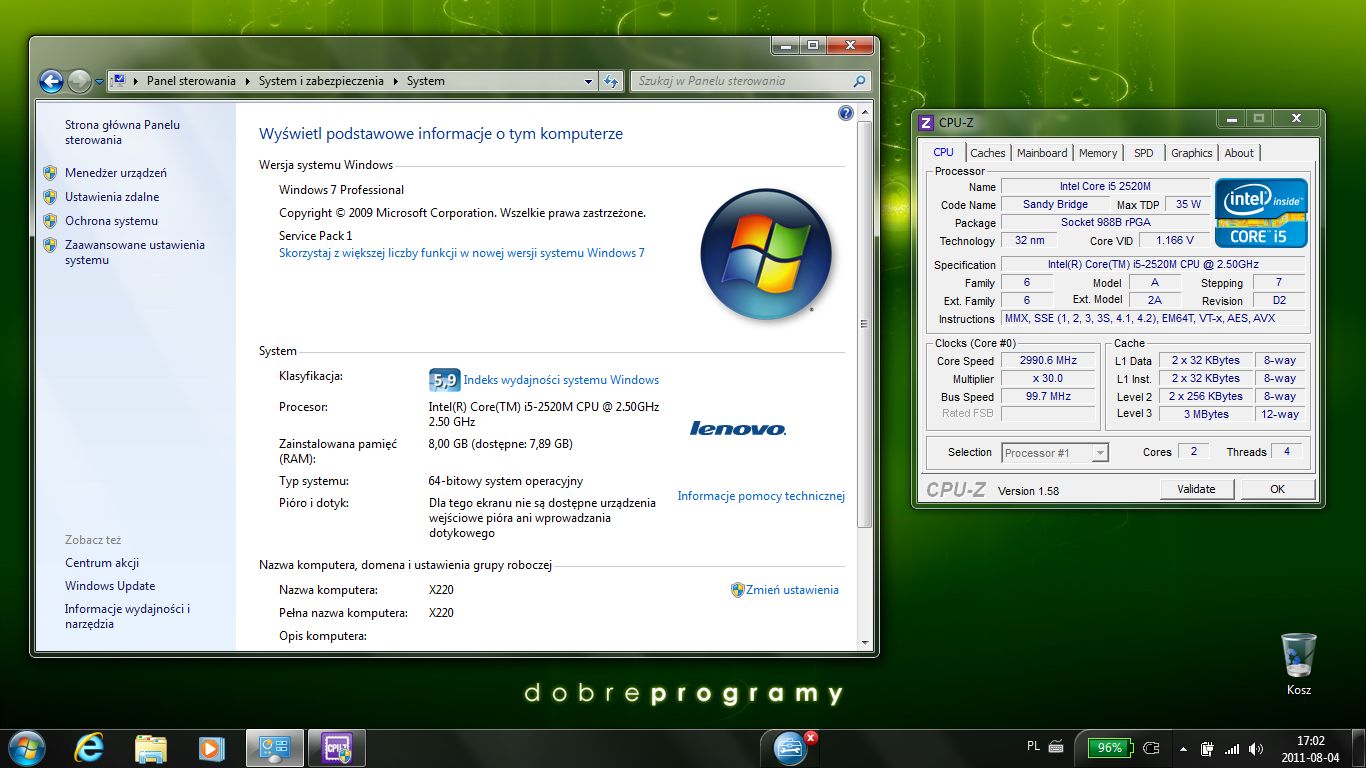This screenshot has width=1366, height=768.
Task: Open Windows Update link
Action: coord(110,586)
